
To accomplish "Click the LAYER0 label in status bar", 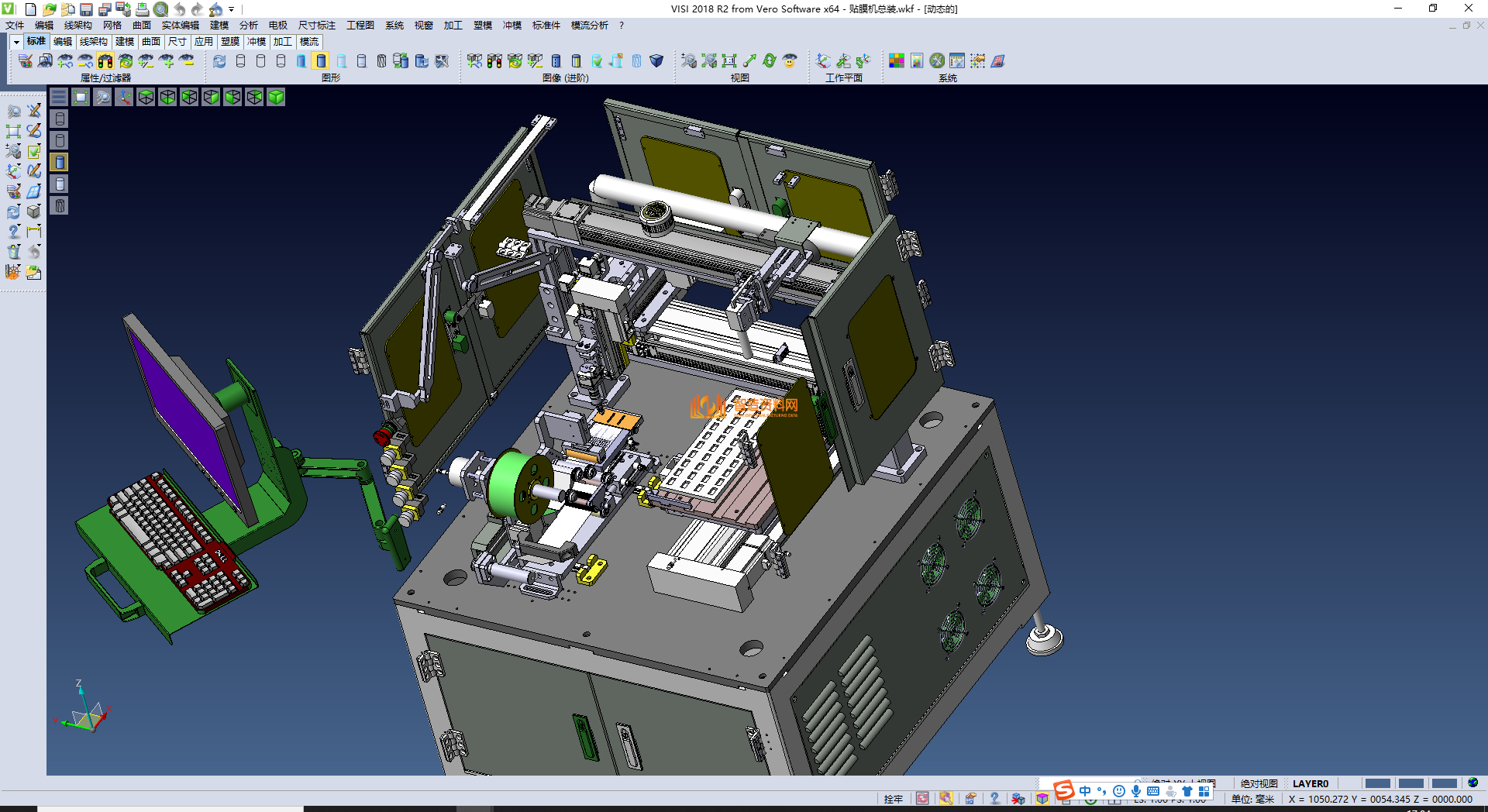I will (1310, 783).
